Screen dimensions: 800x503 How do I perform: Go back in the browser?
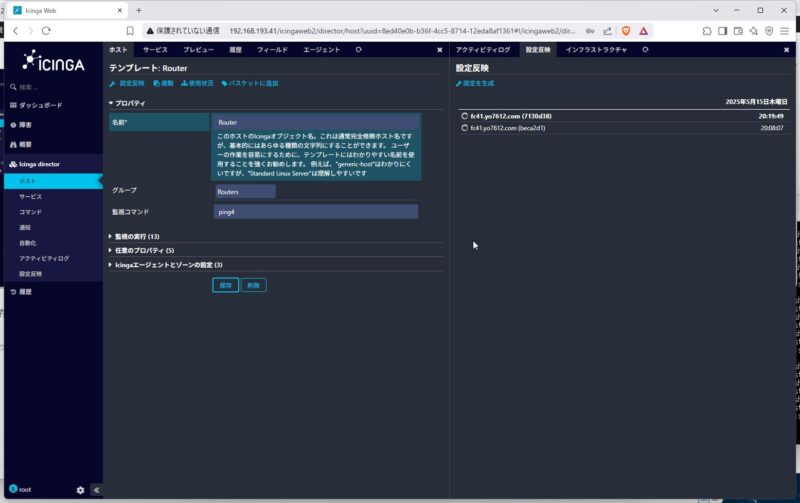16,31
